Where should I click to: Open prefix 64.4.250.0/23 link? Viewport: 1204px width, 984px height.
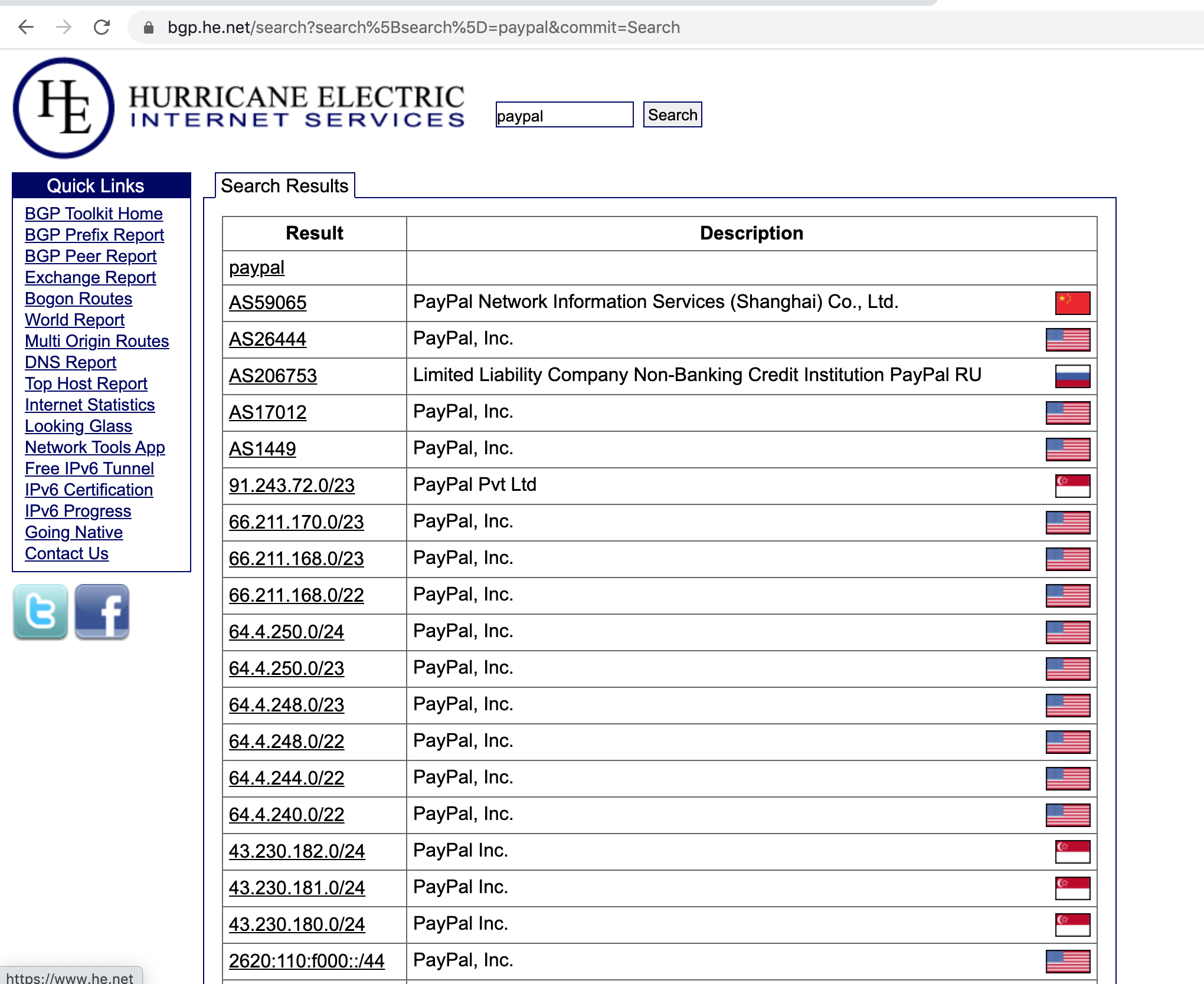(286, 668)
